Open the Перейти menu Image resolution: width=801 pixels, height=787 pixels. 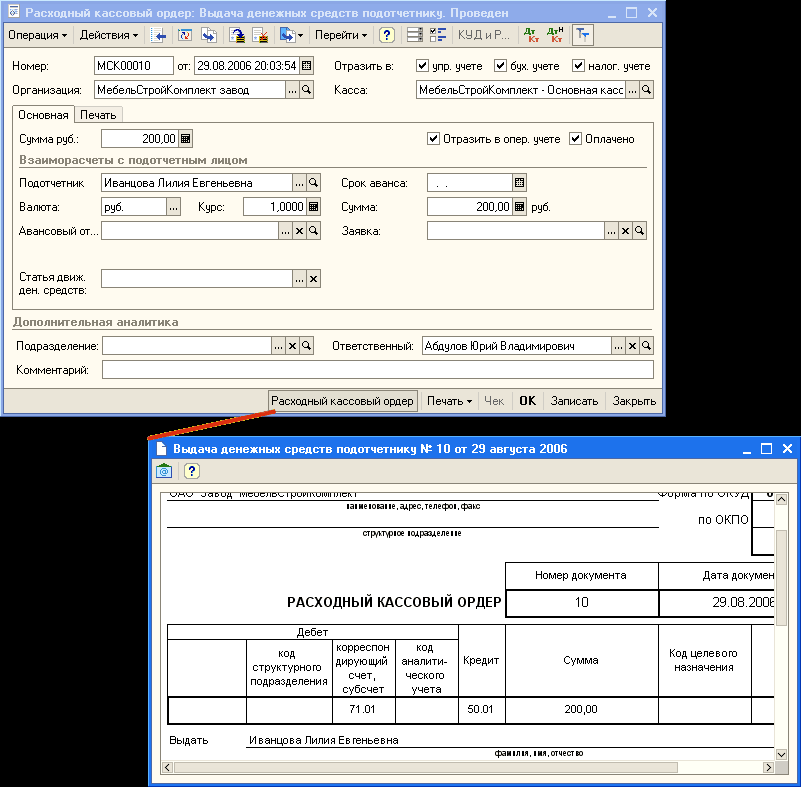[341, 35]
